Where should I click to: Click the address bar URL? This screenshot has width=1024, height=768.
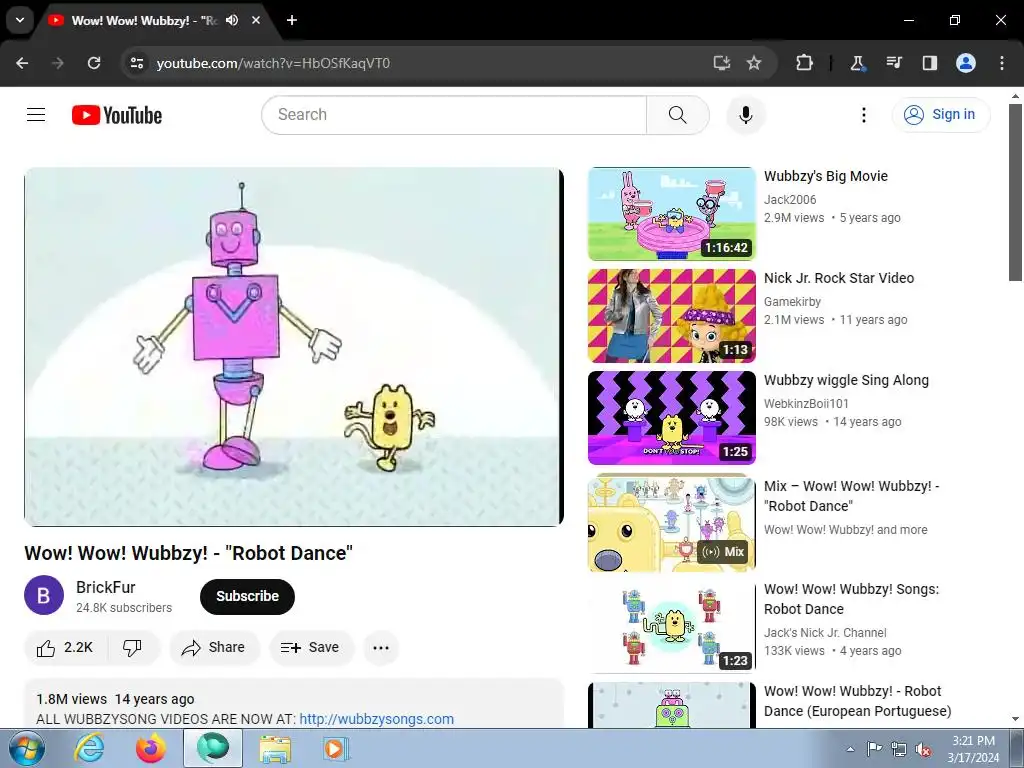(x=273, y=63)
